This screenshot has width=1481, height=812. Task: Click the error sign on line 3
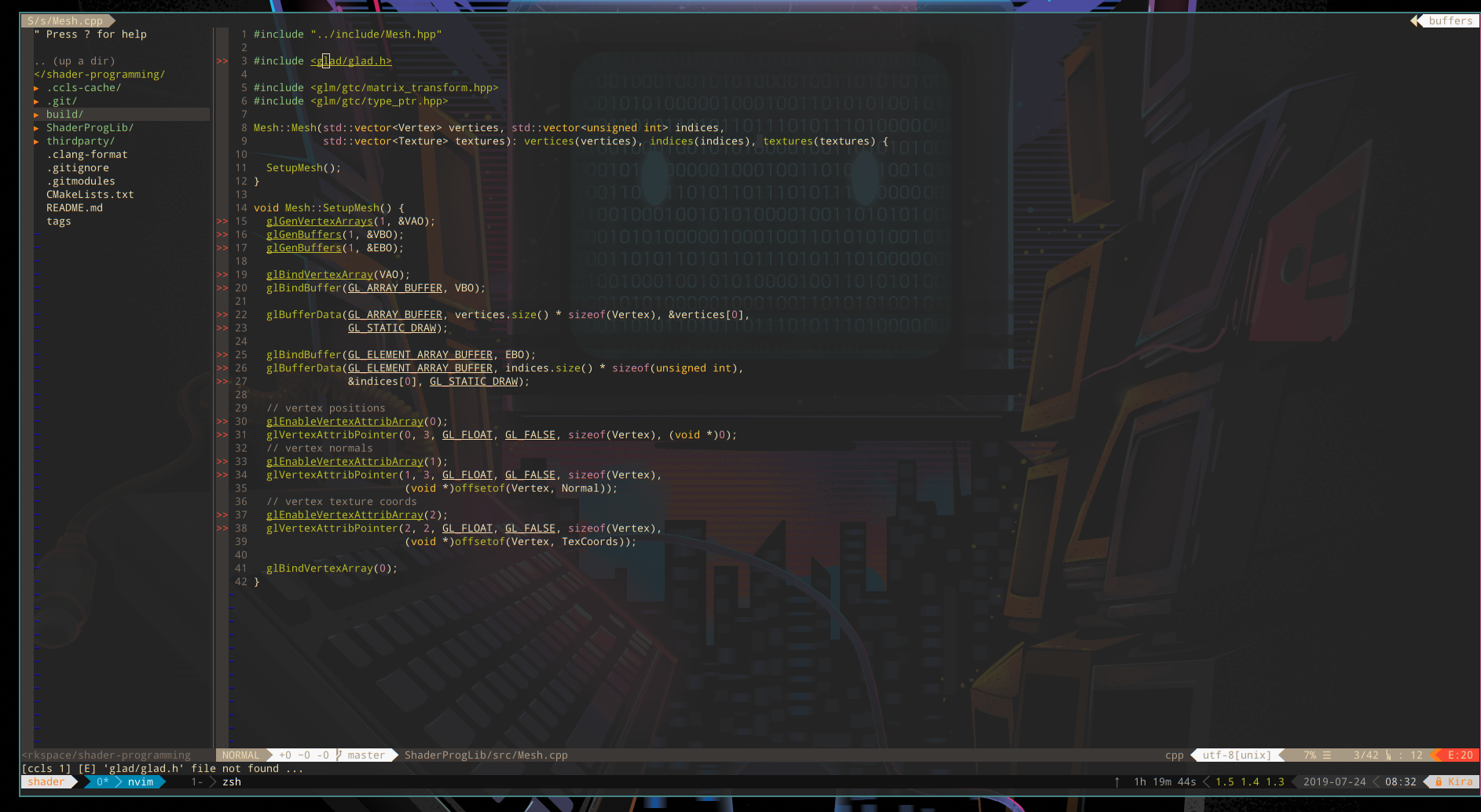(x=222, y=61)
